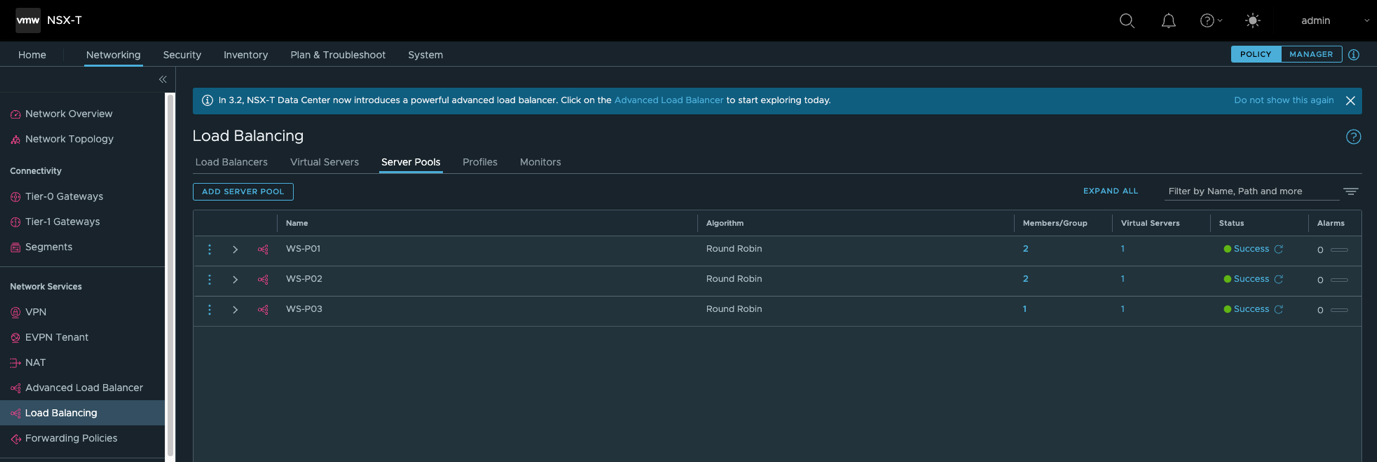Open the System tab

pos(425,55)
